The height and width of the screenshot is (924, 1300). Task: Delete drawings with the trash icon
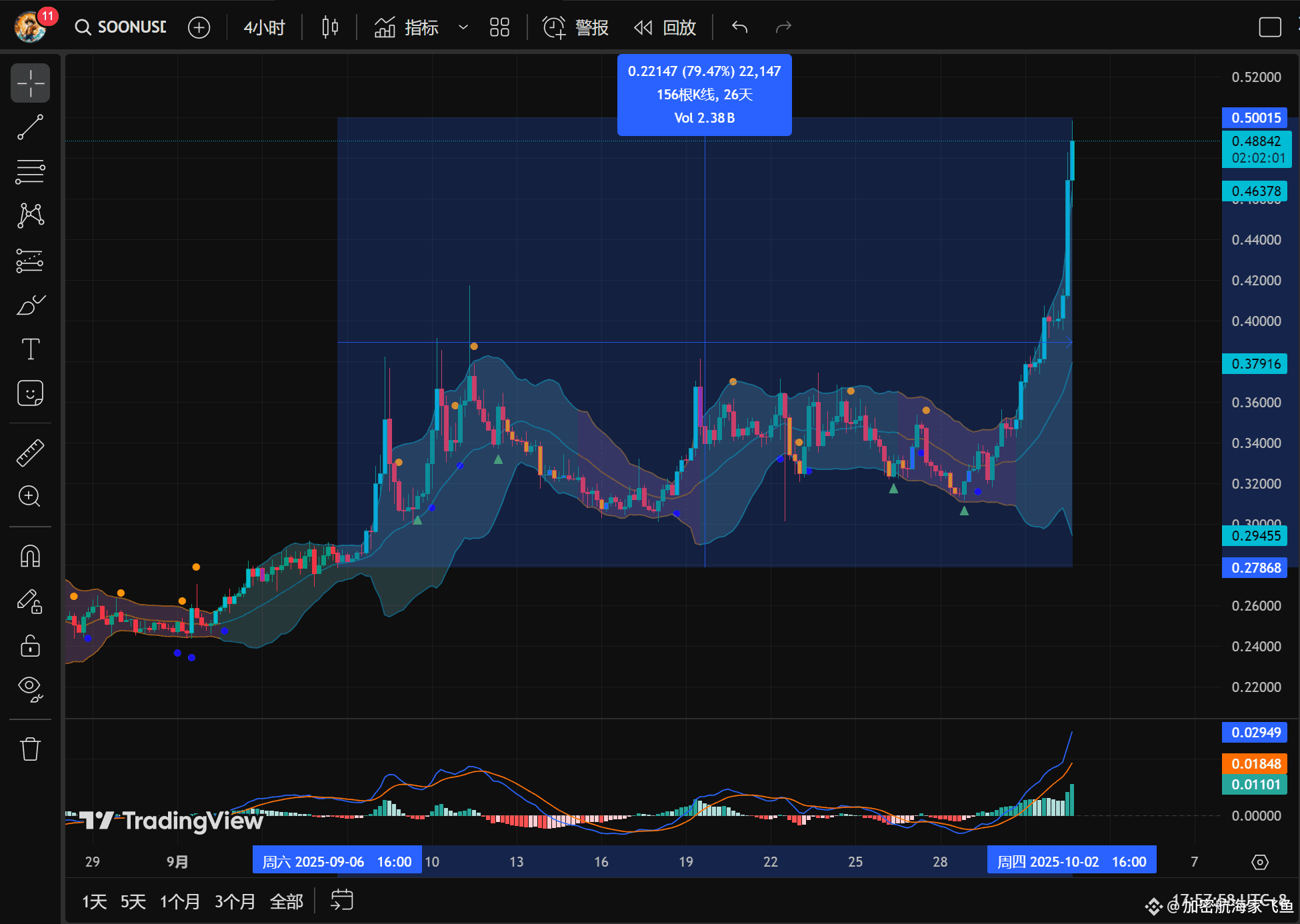[x=30, y=749]
